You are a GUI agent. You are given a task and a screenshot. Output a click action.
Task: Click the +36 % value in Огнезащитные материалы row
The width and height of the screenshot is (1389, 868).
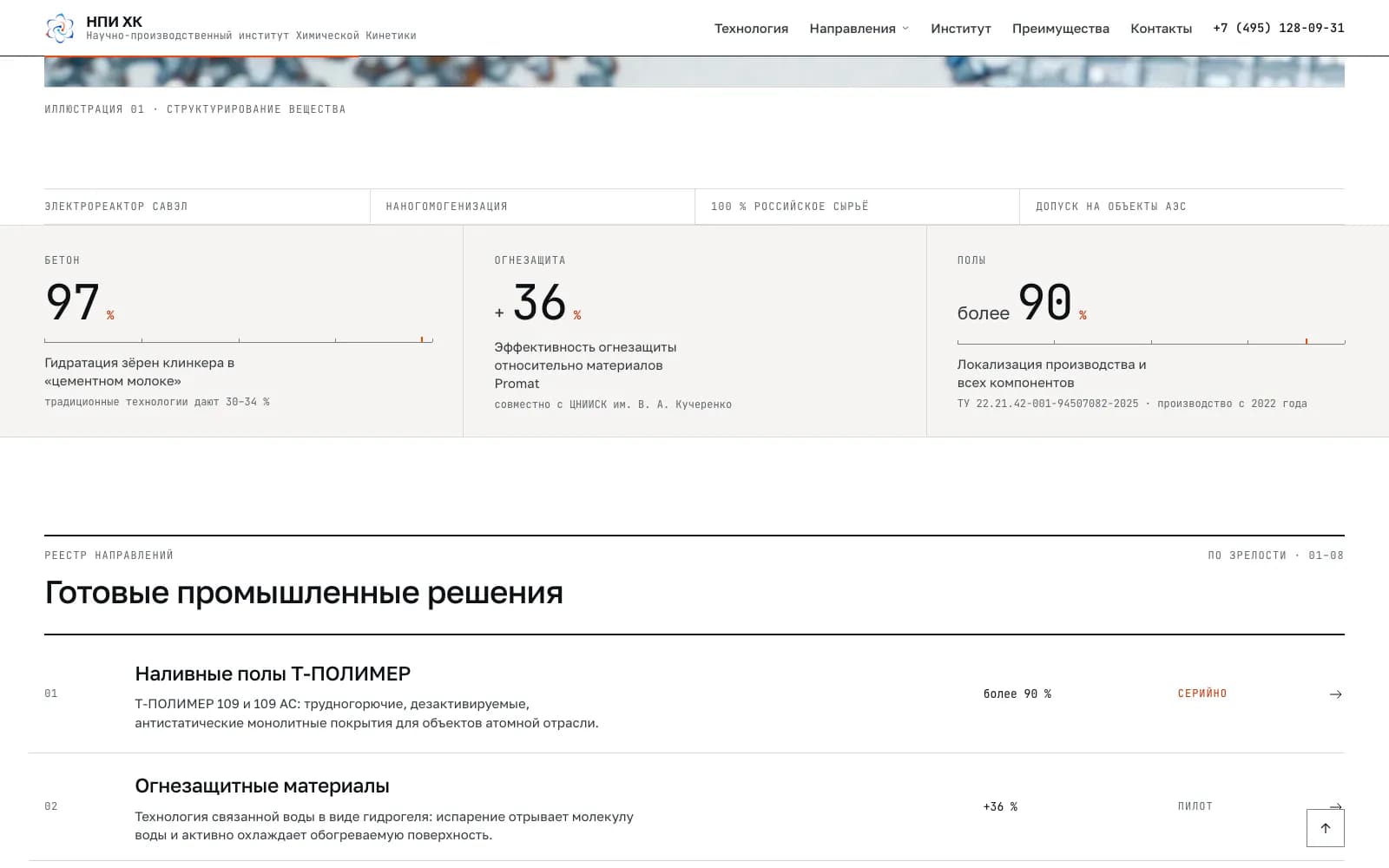[x=1000, y=806]
